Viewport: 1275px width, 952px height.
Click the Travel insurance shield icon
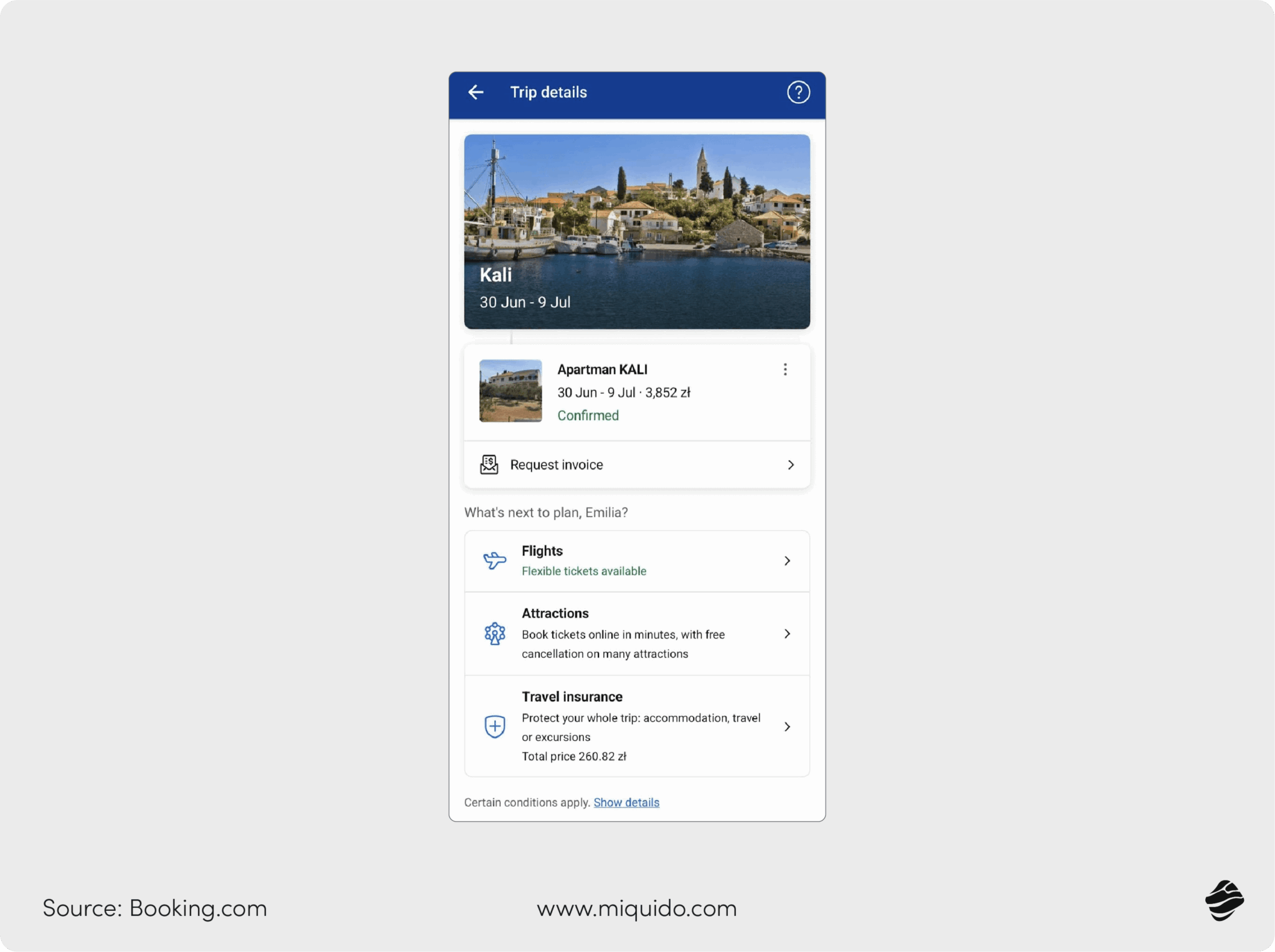tap(494, 726)
